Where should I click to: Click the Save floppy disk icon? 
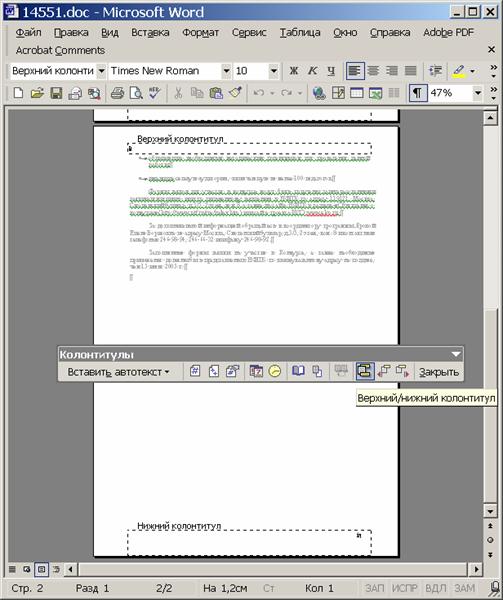tap(56, 93)
